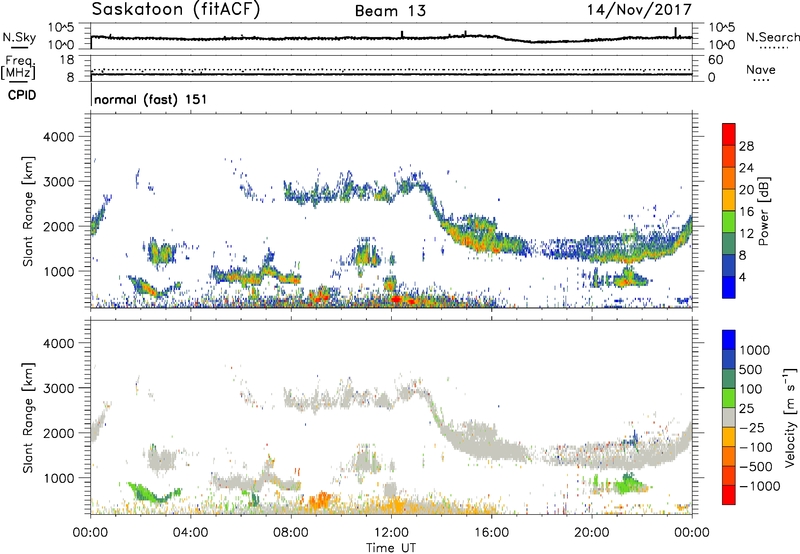Click the Power panel 'Slant Range [km]' label
The image size is (800, 554).
(x=28, y=211)
